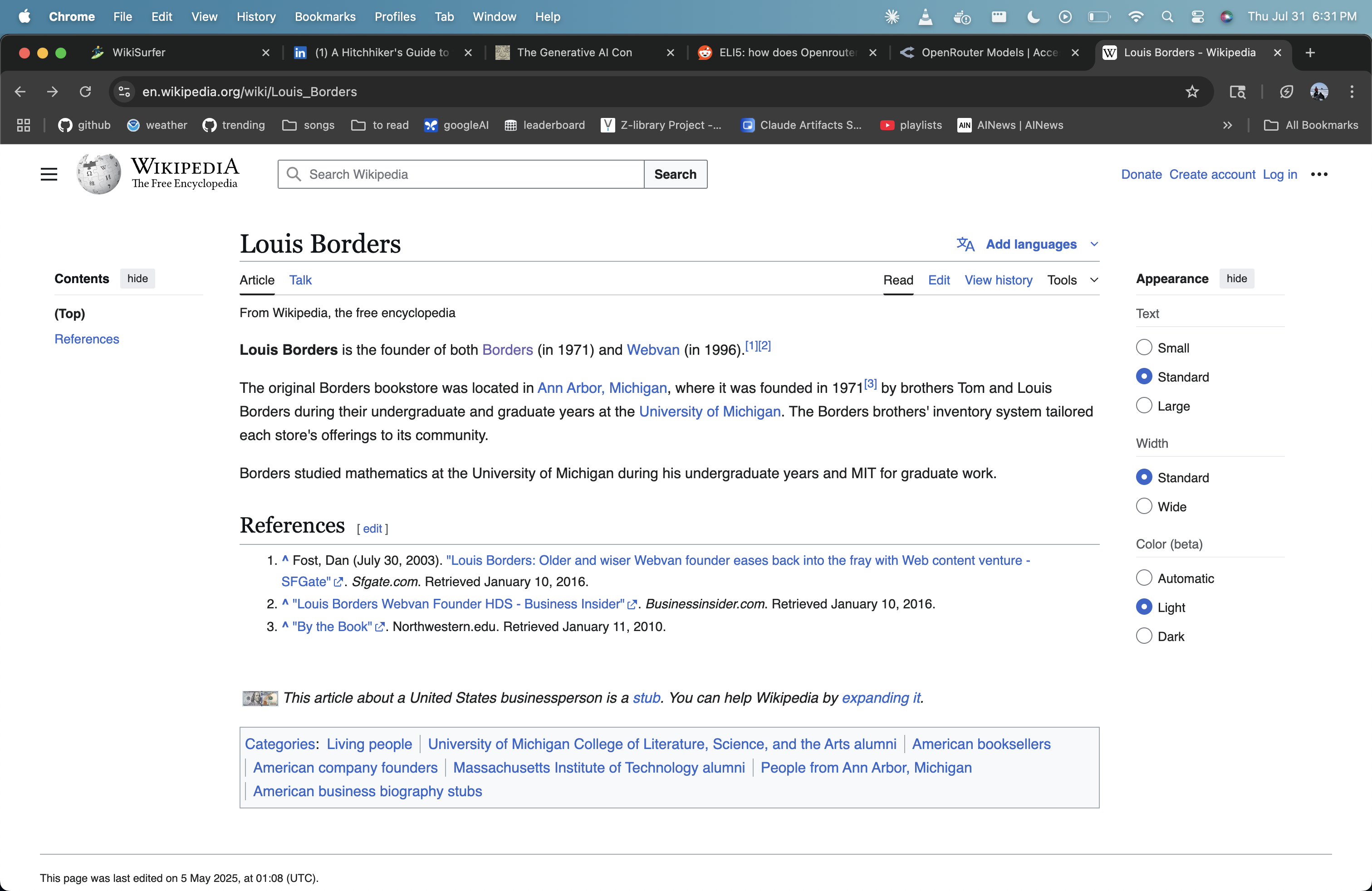Open the site information icon in the address bar
This screenshot has width=1372, height=891.
click(124, 92)
